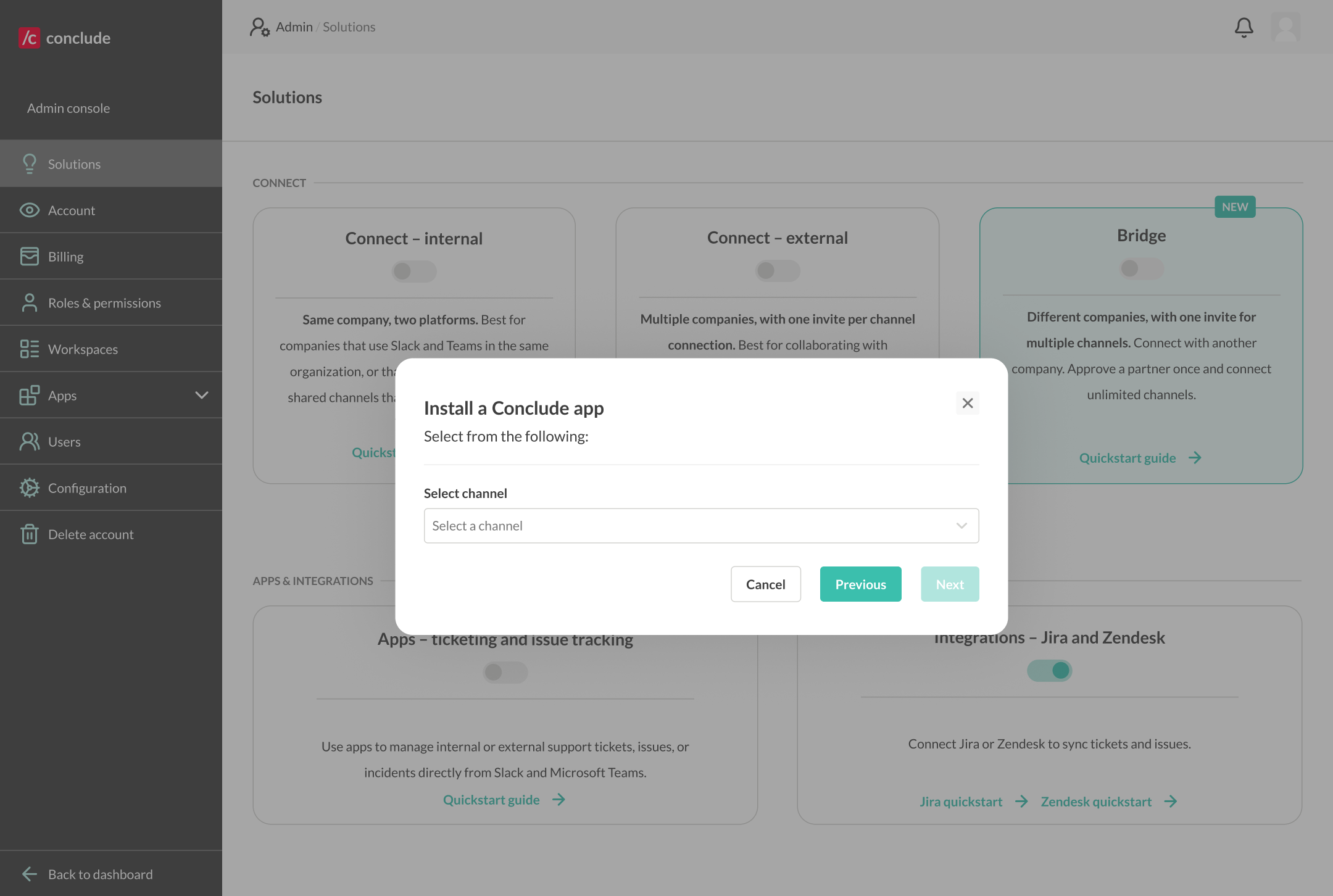This screenshot has width=1333, height=896.
Task: Disable the Integrations – Jira and Zendesk toggle
Action: point(1049,670)
